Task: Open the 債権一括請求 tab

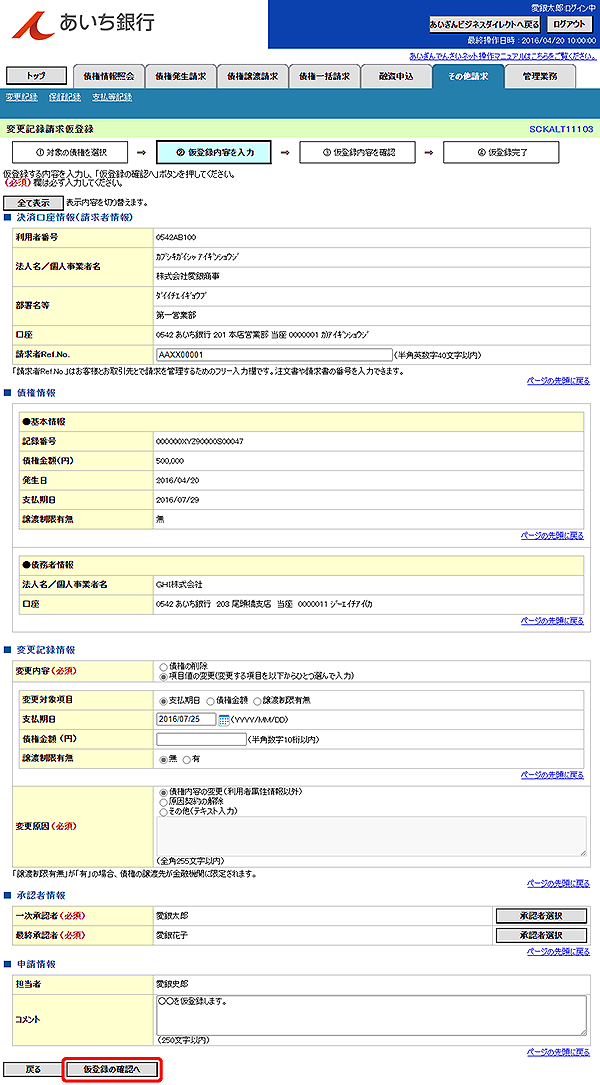Action: [324, 77]
